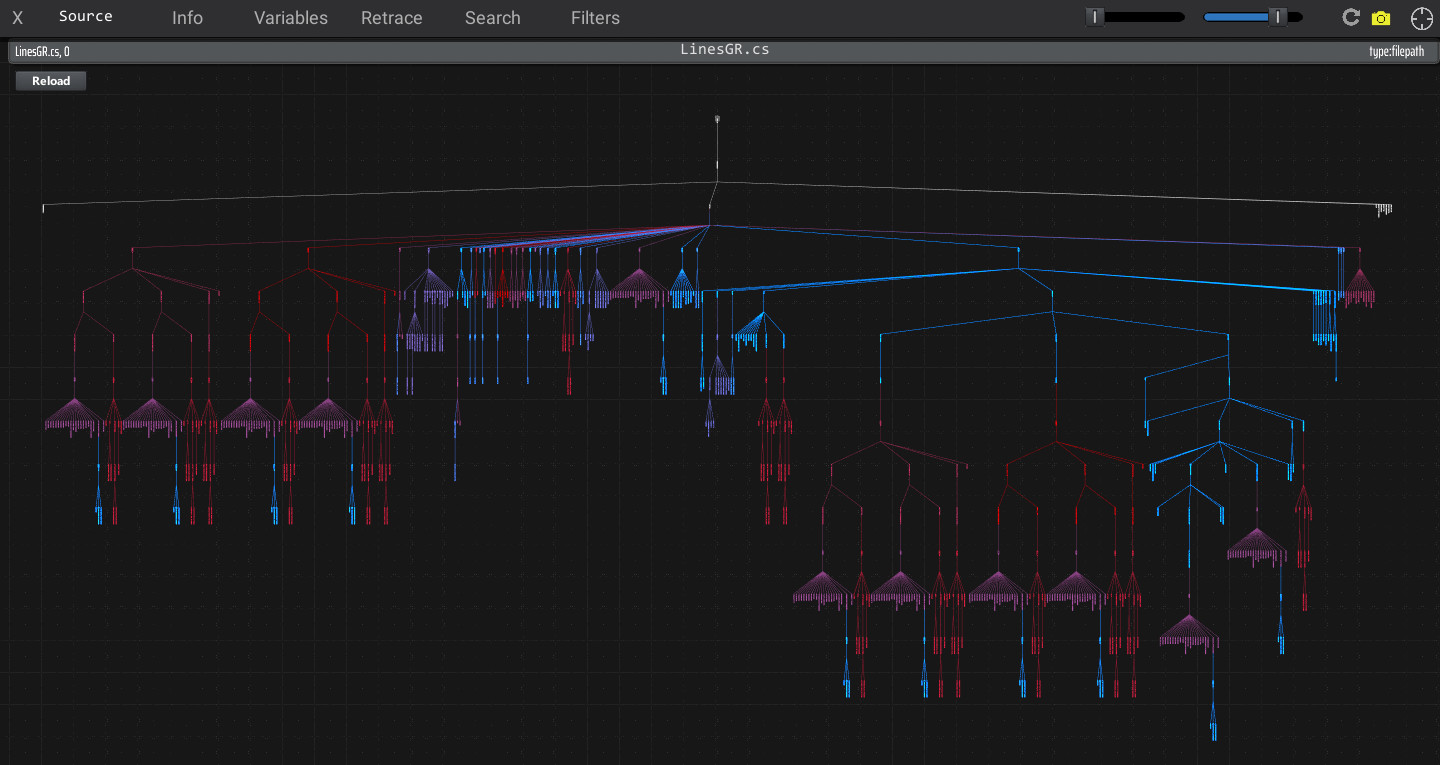Click the left black slider handle

pos(1097,16)
